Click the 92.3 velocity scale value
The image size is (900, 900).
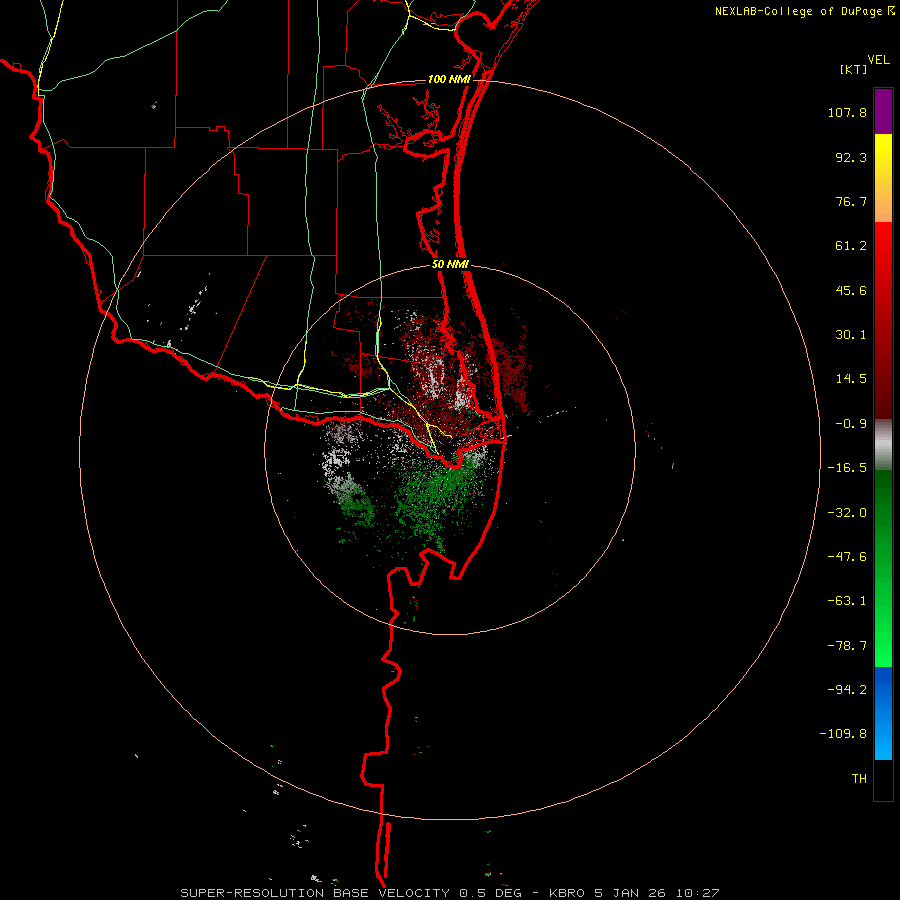tap(851, 157)
